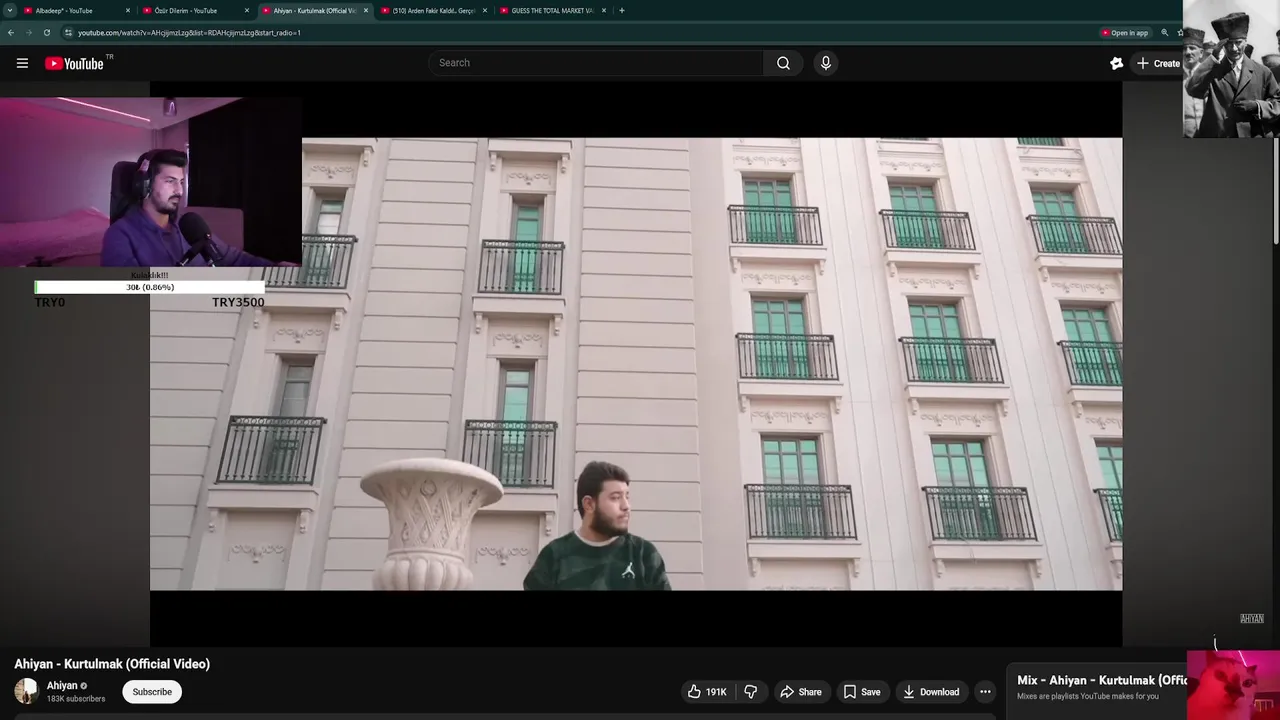Save the video to a playlist

(862, 692)
